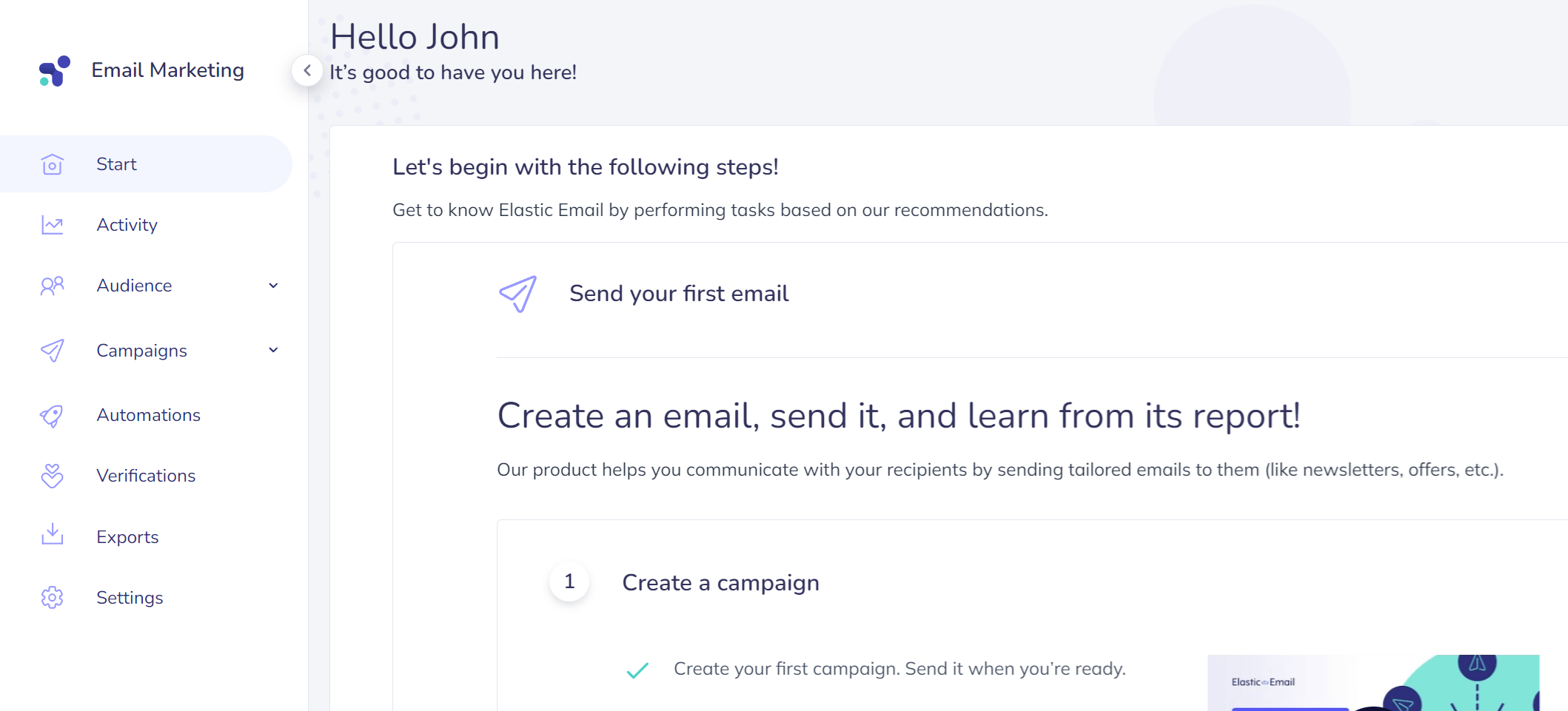Click the Verifications heart-check icon
This screenshot has height=711, width=1568.
(52, 475)
